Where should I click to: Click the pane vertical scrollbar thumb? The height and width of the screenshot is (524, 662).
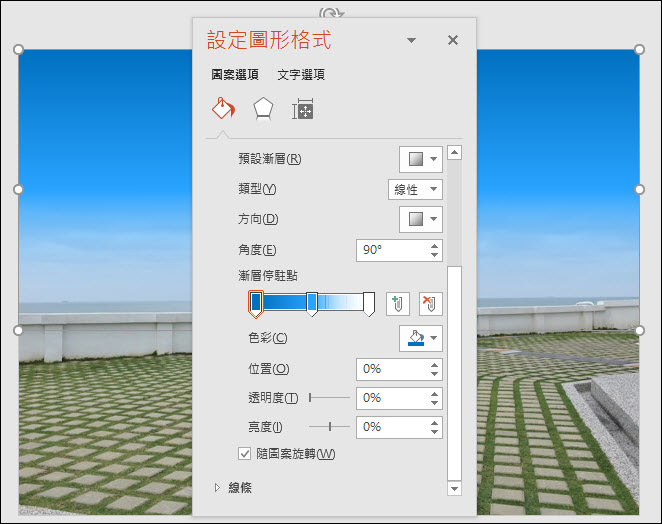[454, 373]
